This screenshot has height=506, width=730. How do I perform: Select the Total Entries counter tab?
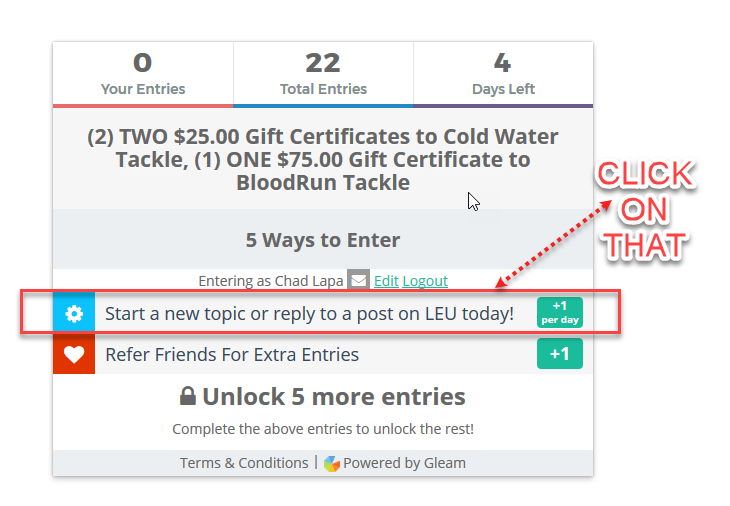click(323, 74)
